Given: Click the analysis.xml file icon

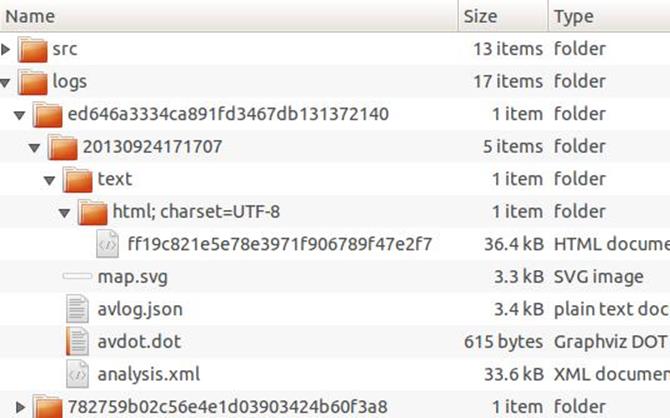Looking at the screenshot, I should [x=77, y=374].
